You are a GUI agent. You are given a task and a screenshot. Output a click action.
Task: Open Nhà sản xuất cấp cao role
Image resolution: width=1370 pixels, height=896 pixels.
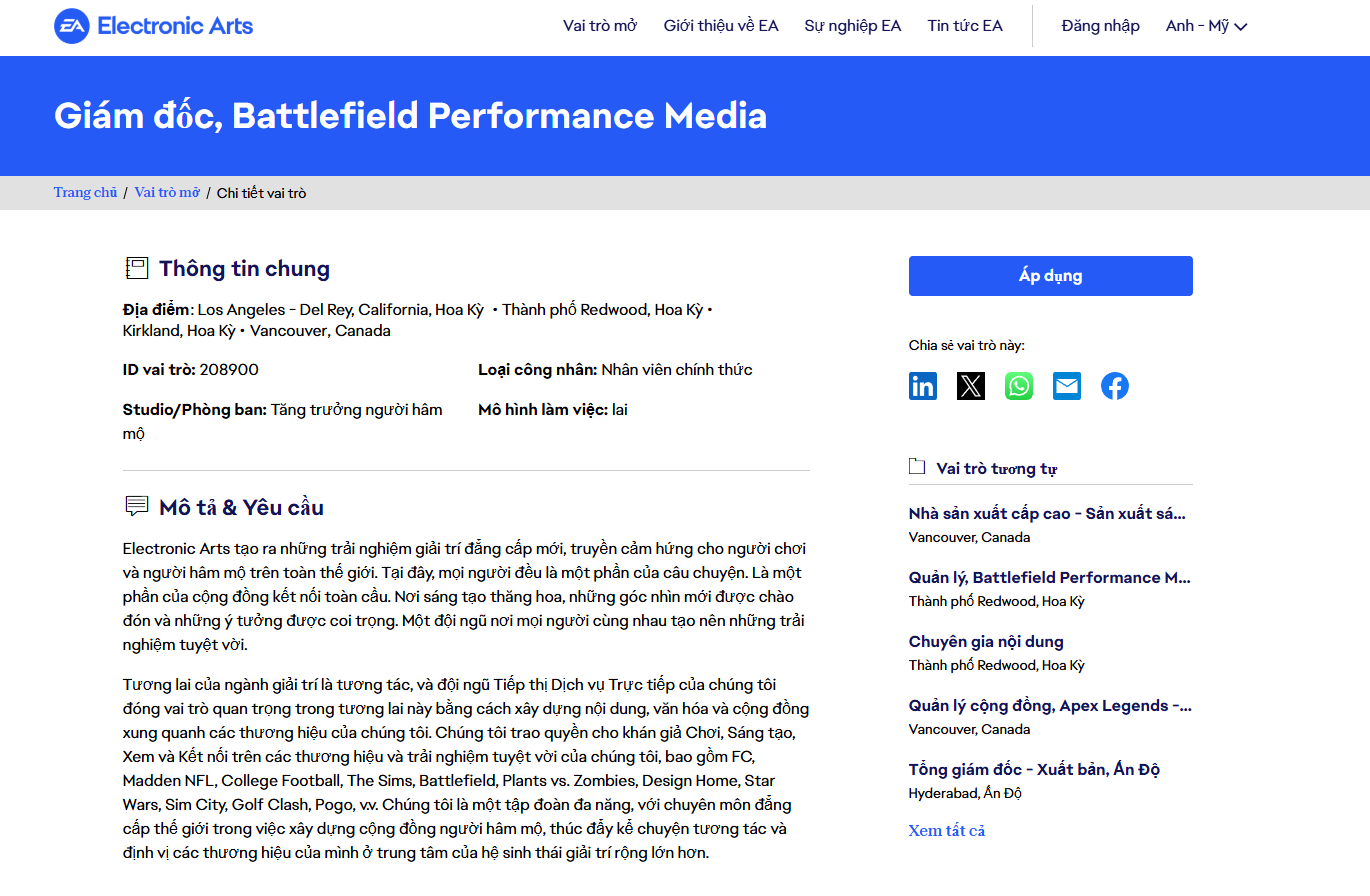1046,514
